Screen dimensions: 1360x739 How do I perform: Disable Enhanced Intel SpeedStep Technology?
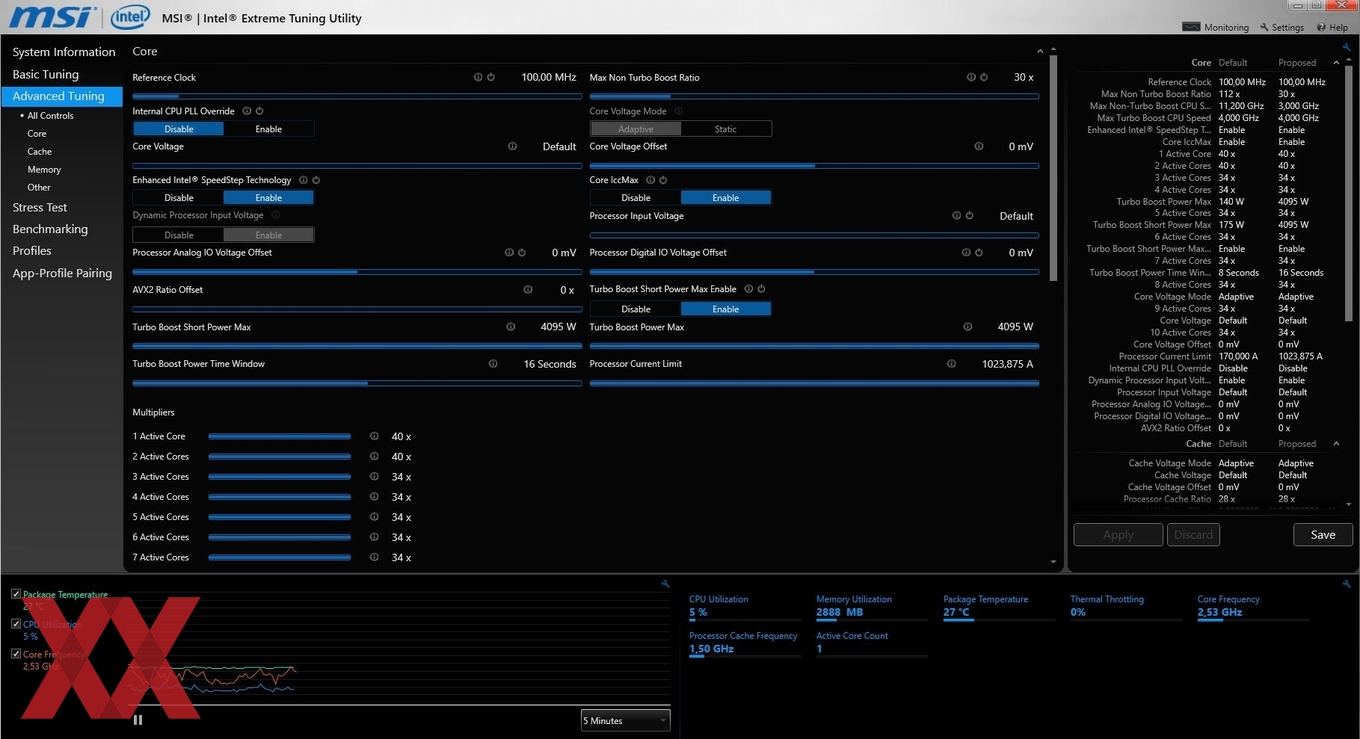[179, 198]
